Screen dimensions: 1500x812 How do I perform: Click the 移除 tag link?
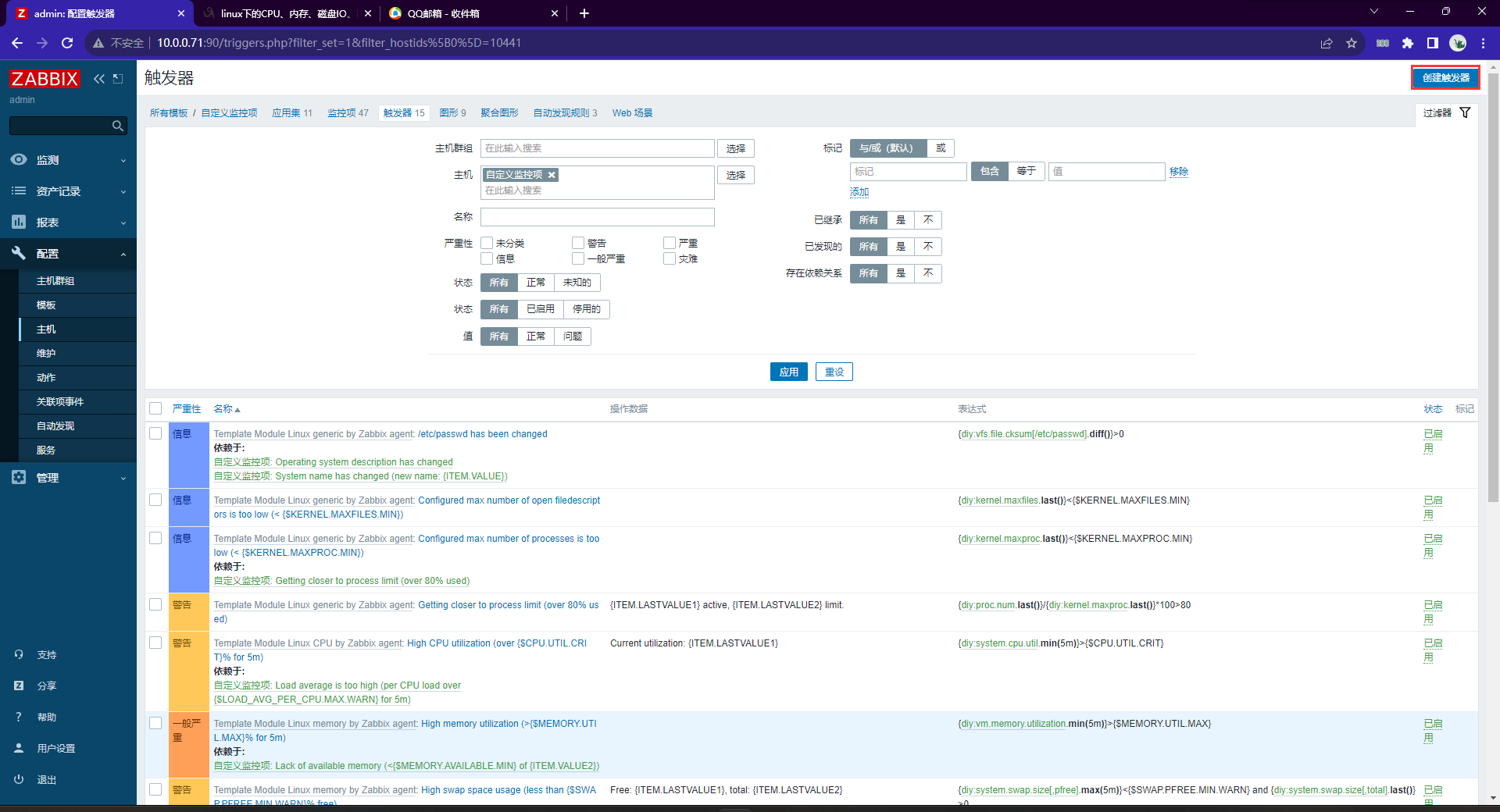[x=1179, y=172]
